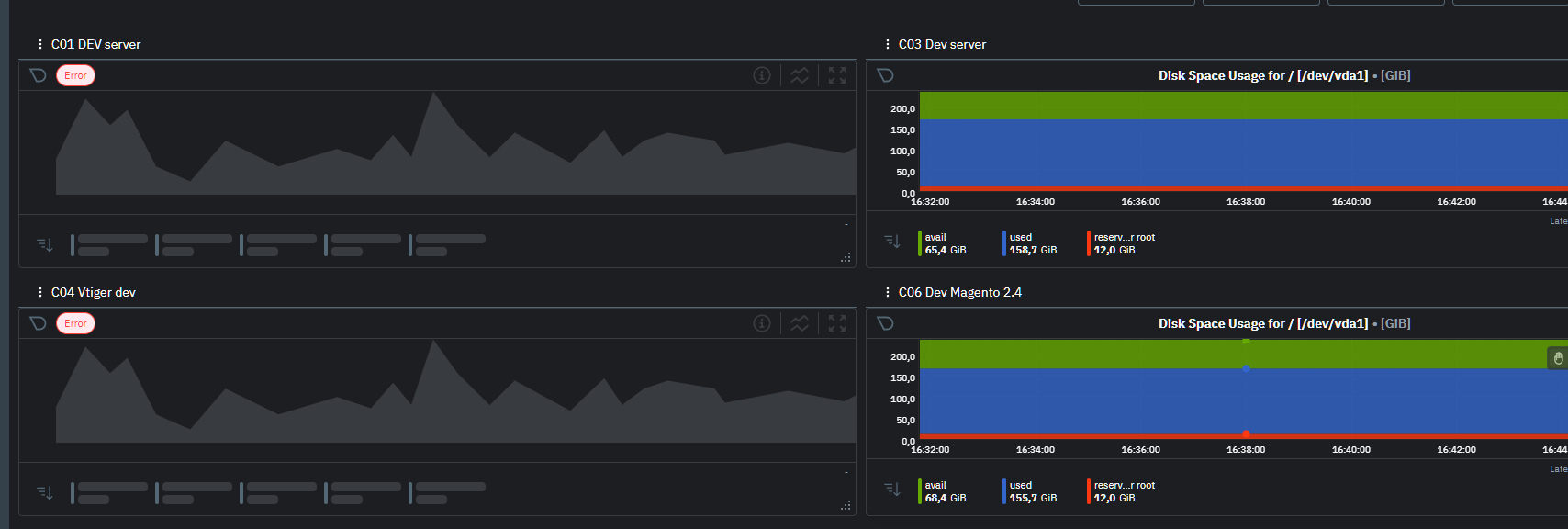Screen dimensions: 1568x529
Task: Expand C01 DEV server chart to fullscreen
Action: 837,75
